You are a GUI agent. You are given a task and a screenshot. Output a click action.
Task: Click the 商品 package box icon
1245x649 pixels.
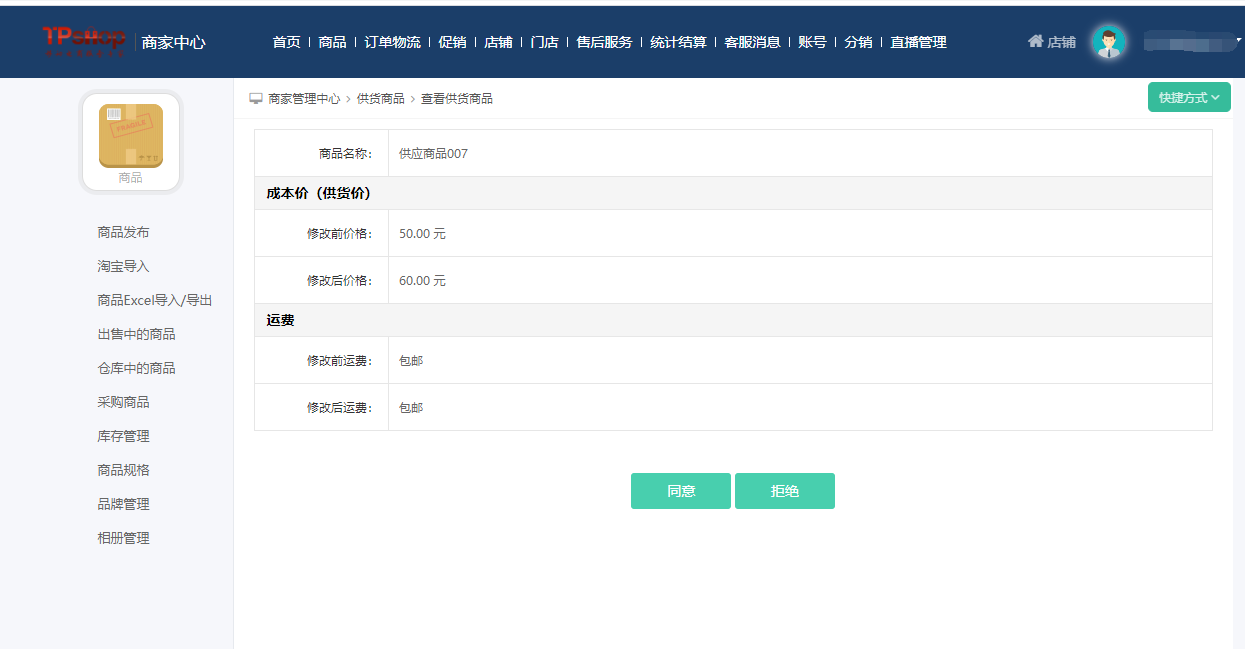coord(131,136)
